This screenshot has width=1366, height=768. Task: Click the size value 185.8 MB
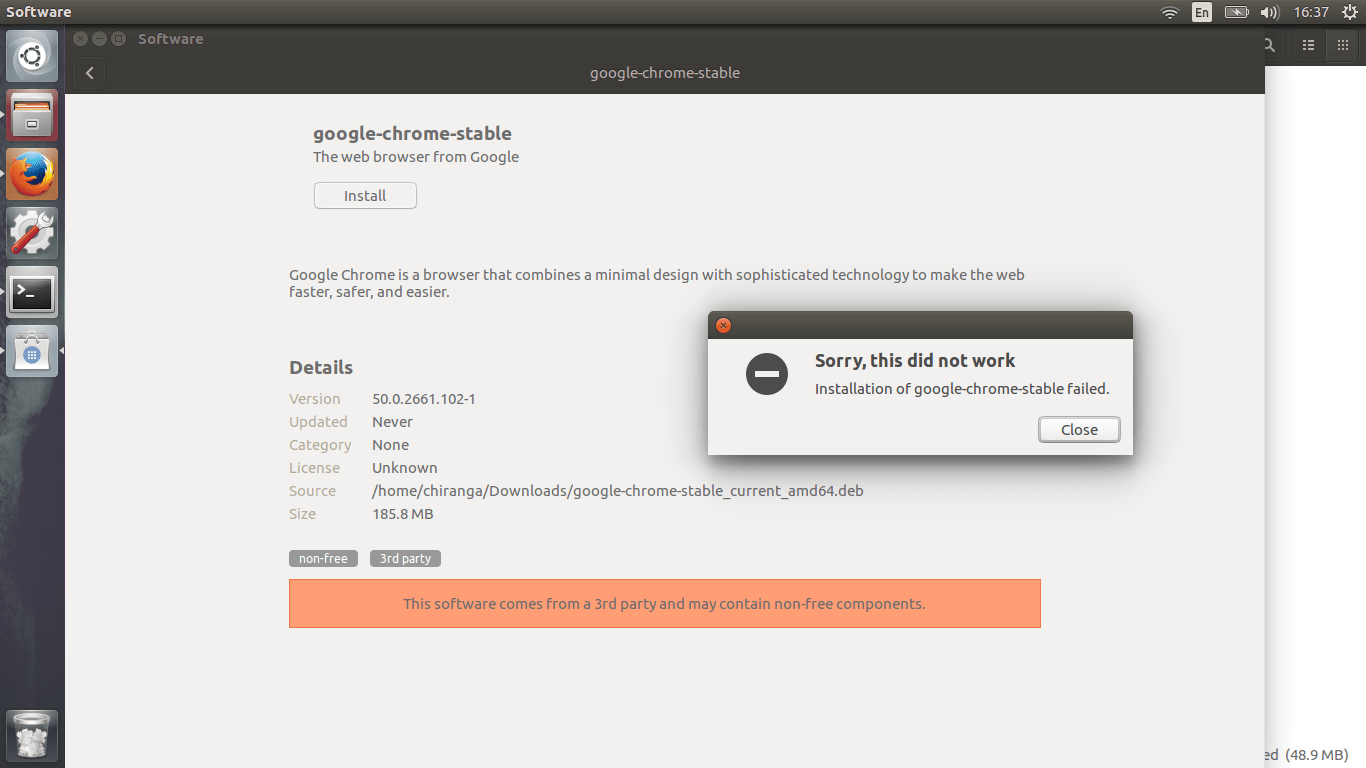pyautogui.click(x=403, y=514)
